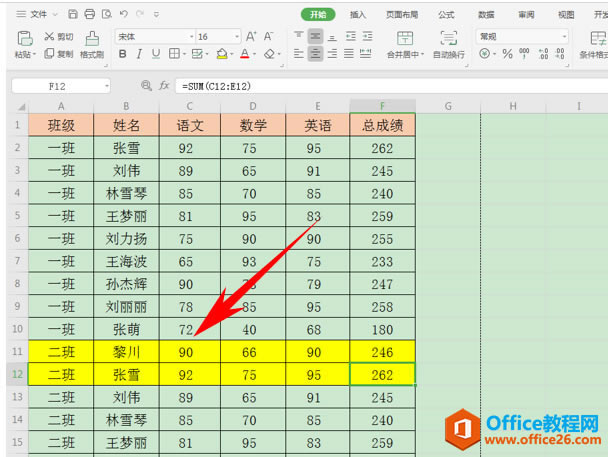Open Print Preview icon

(107, 14)
